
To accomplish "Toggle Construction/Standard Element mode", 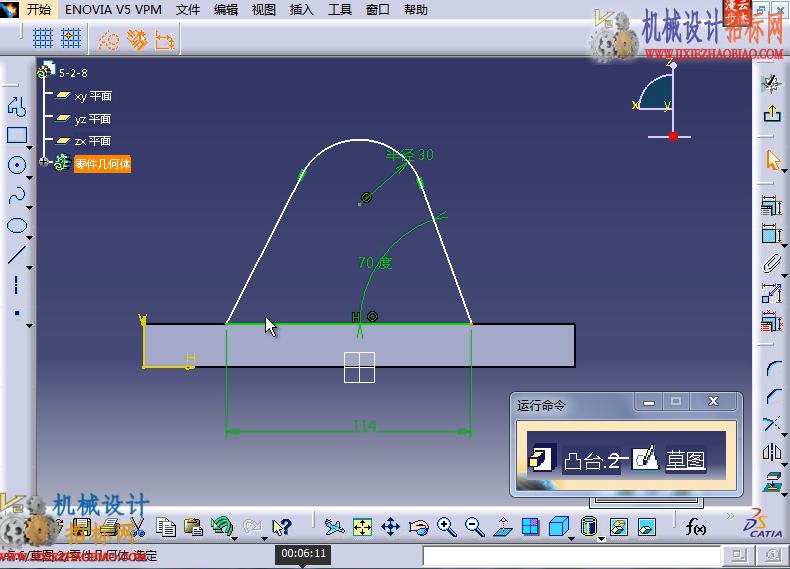I will (x=108, y=40).
